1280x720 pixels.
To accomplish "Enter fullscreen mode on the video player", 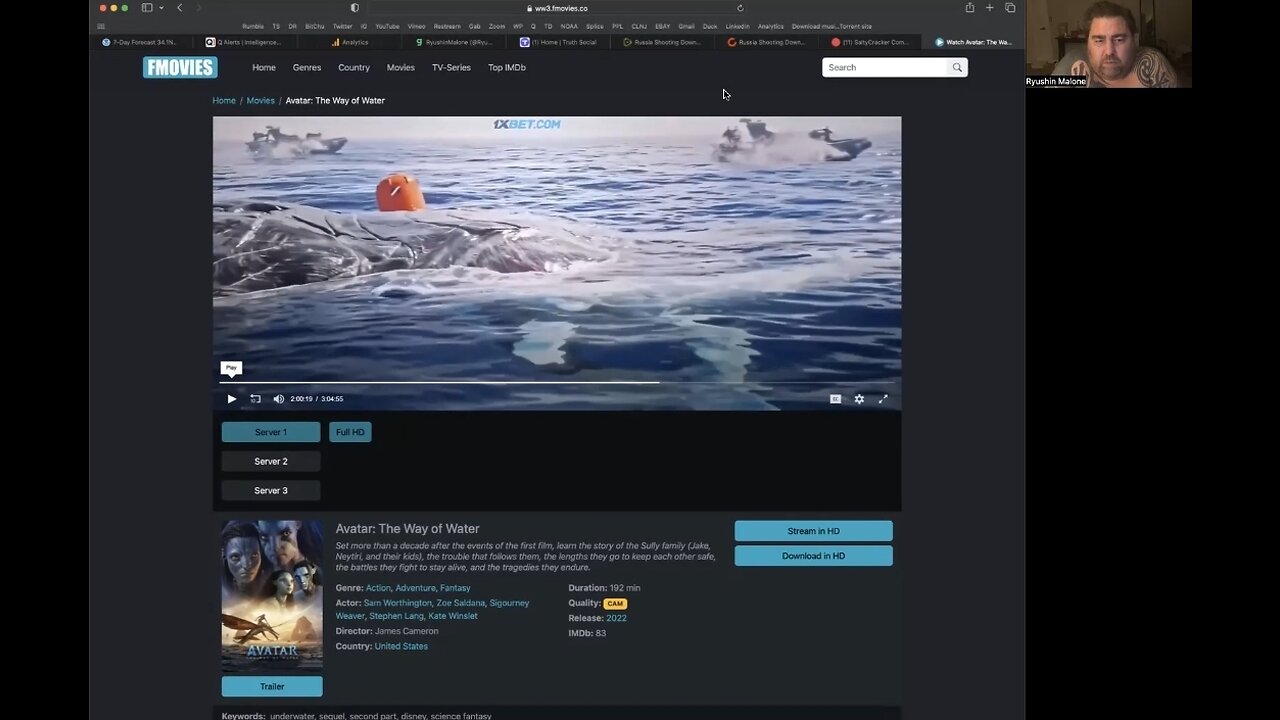I will [883, 399].
